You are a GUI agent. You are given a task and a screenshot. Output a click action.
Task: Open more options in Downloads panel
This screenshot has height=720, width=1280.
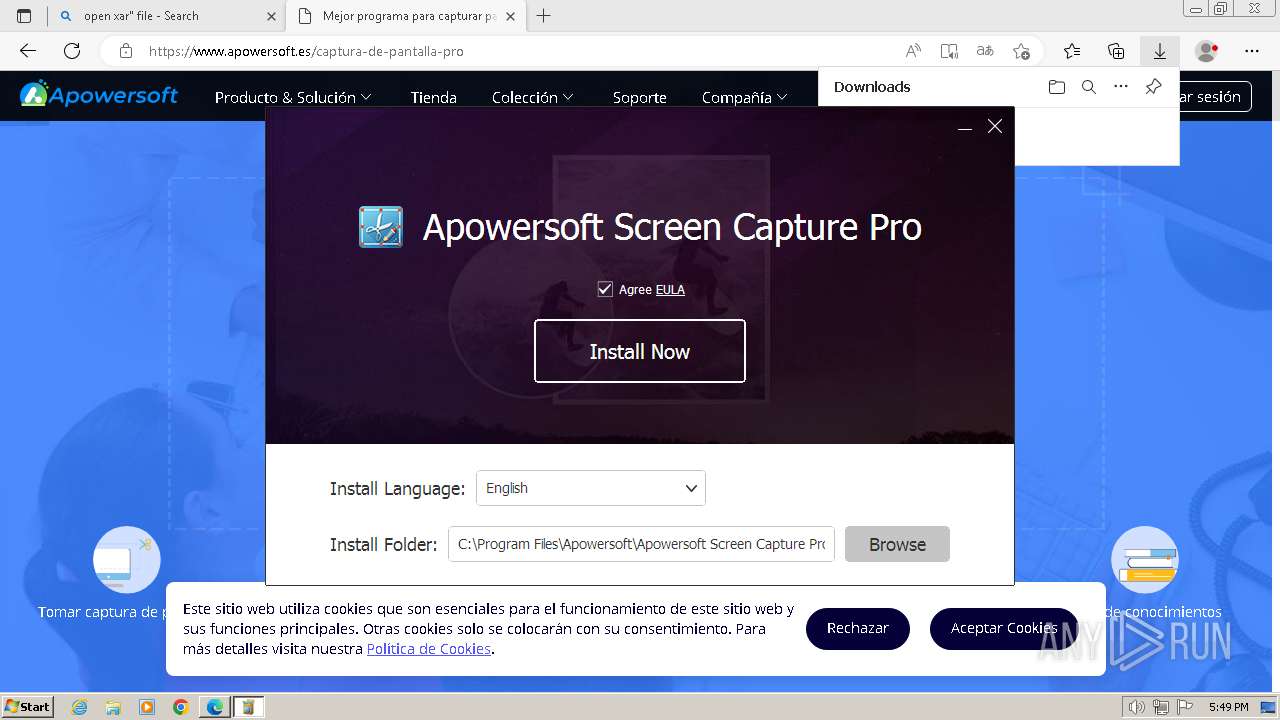[x=1121, y=87]
